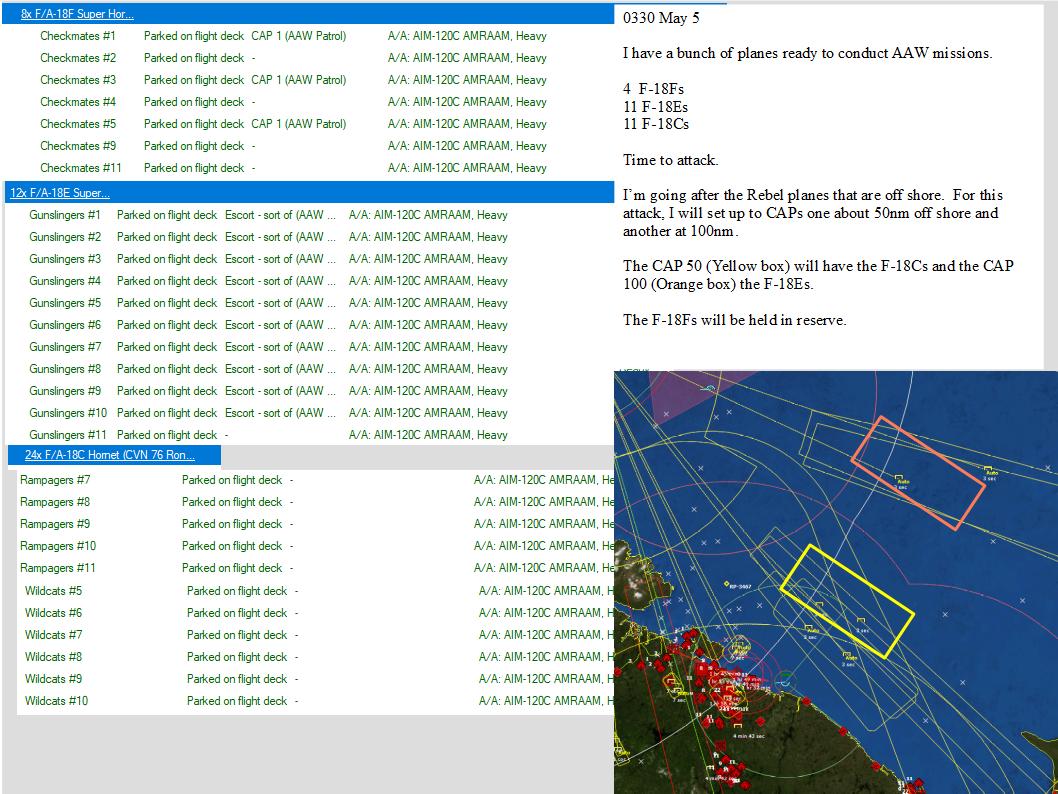
Task: Click AIM-120C AMRAAM loadout of Wildcats #8
Action: click(x=546, y=657)
